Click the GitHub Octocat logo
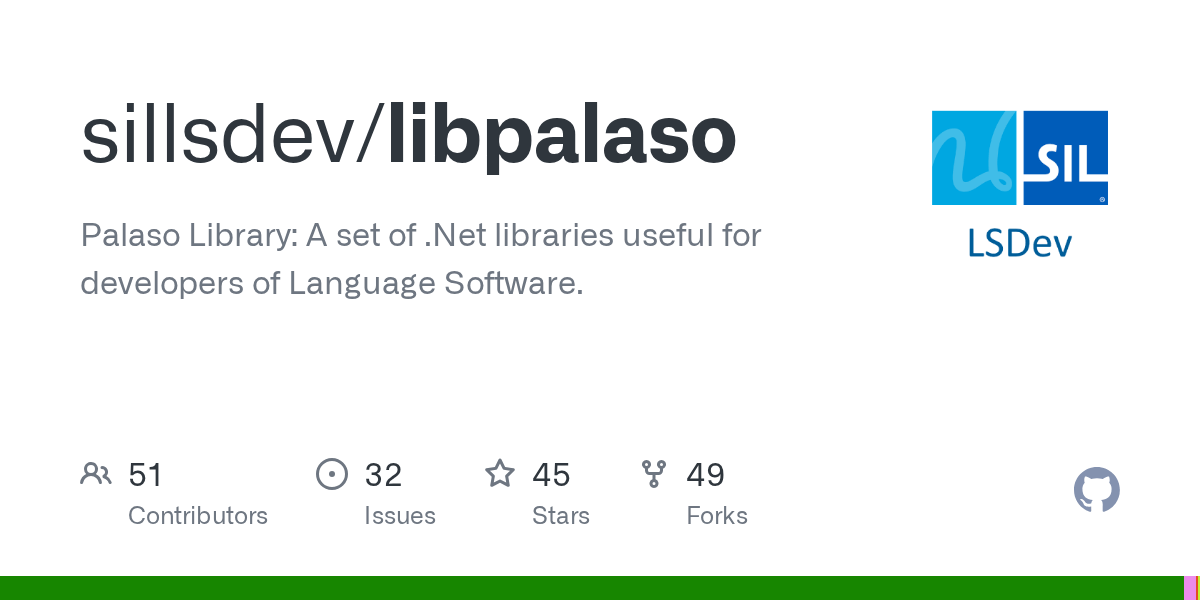The image size is (1200, 600). 1096,490
